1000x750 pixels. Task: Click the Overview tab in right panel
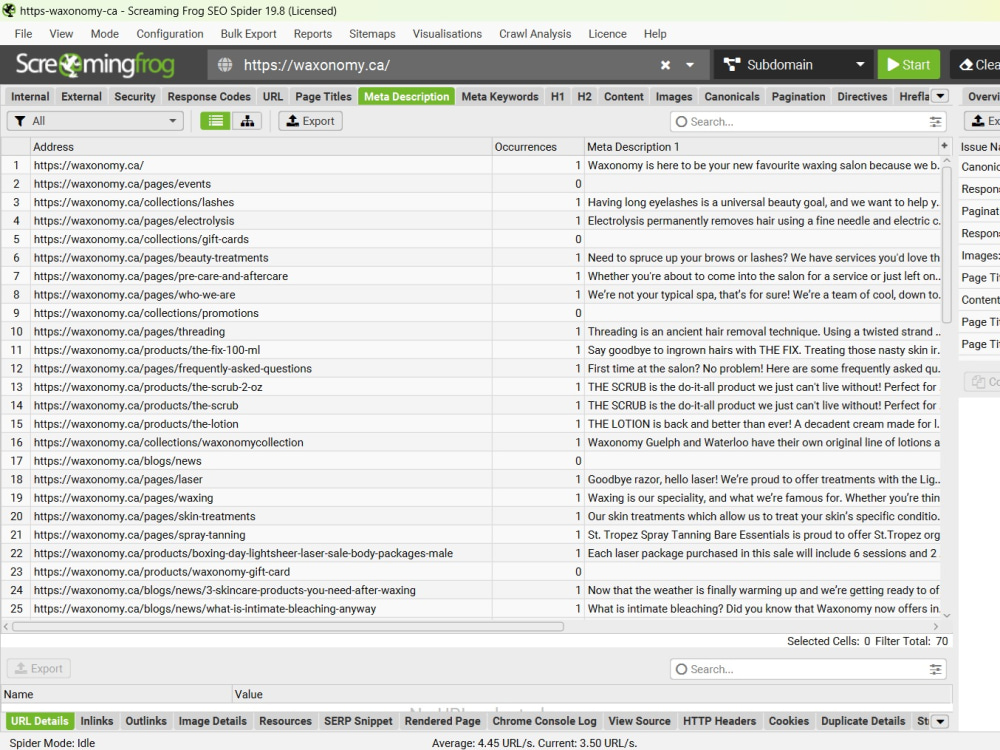tap(982, 96)
